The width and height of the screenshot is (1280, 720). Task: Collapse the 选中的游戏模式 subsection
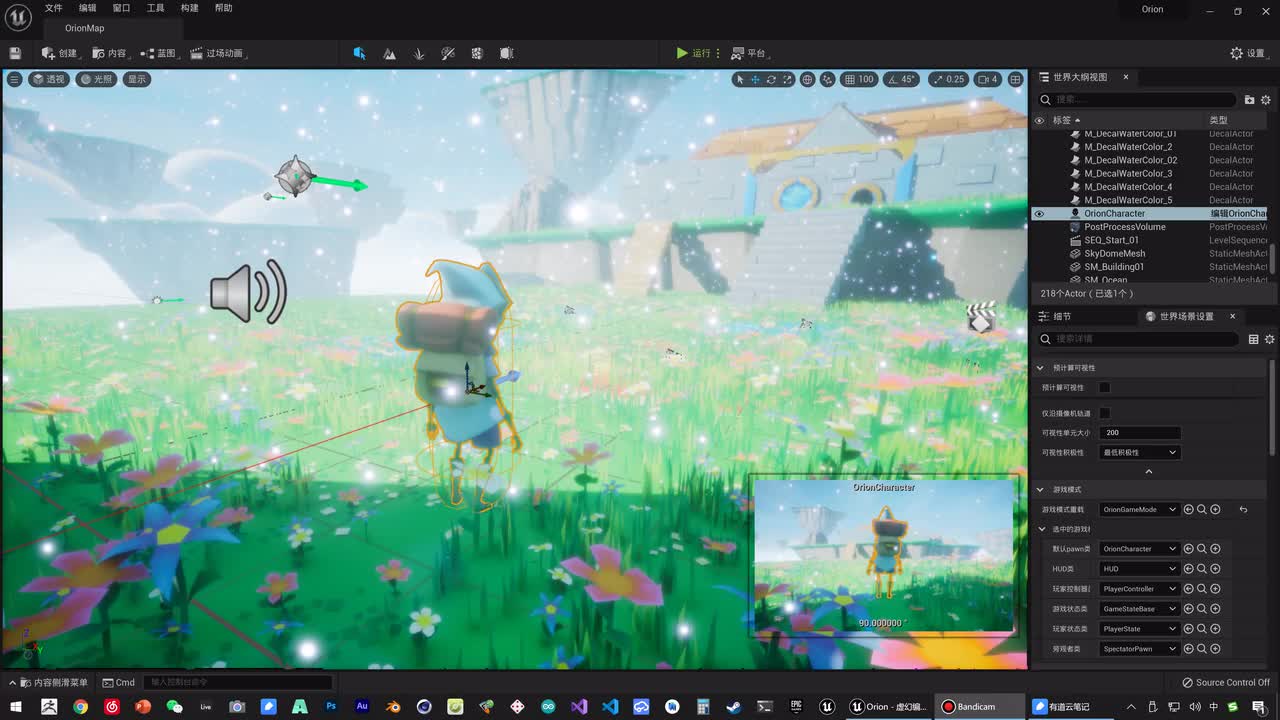(x=1043, y=529)
